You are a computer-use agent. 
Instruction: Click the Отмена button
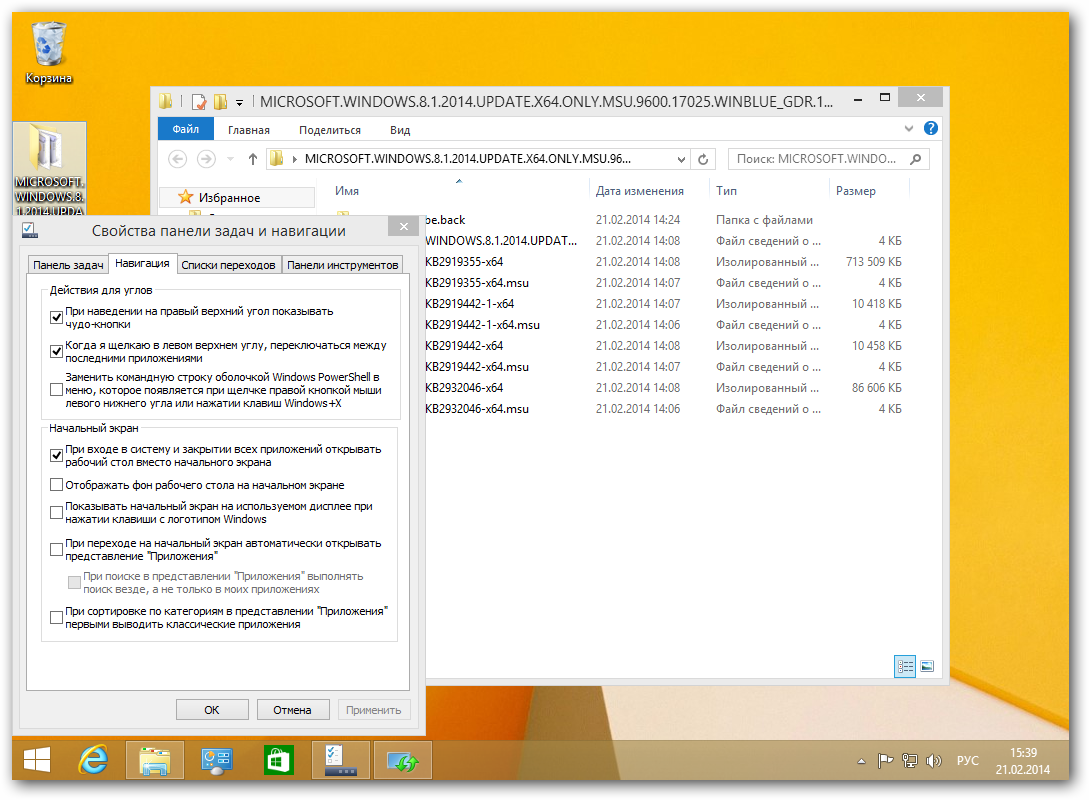[292, 710]
